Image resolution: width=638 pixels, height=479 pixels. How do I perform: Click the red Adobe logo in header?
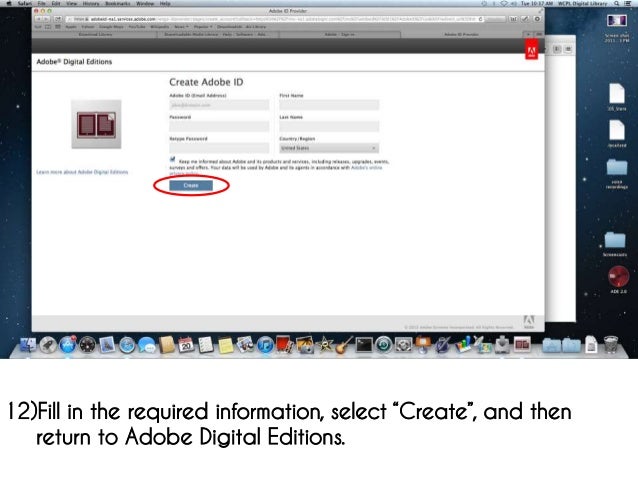point(531,50)
